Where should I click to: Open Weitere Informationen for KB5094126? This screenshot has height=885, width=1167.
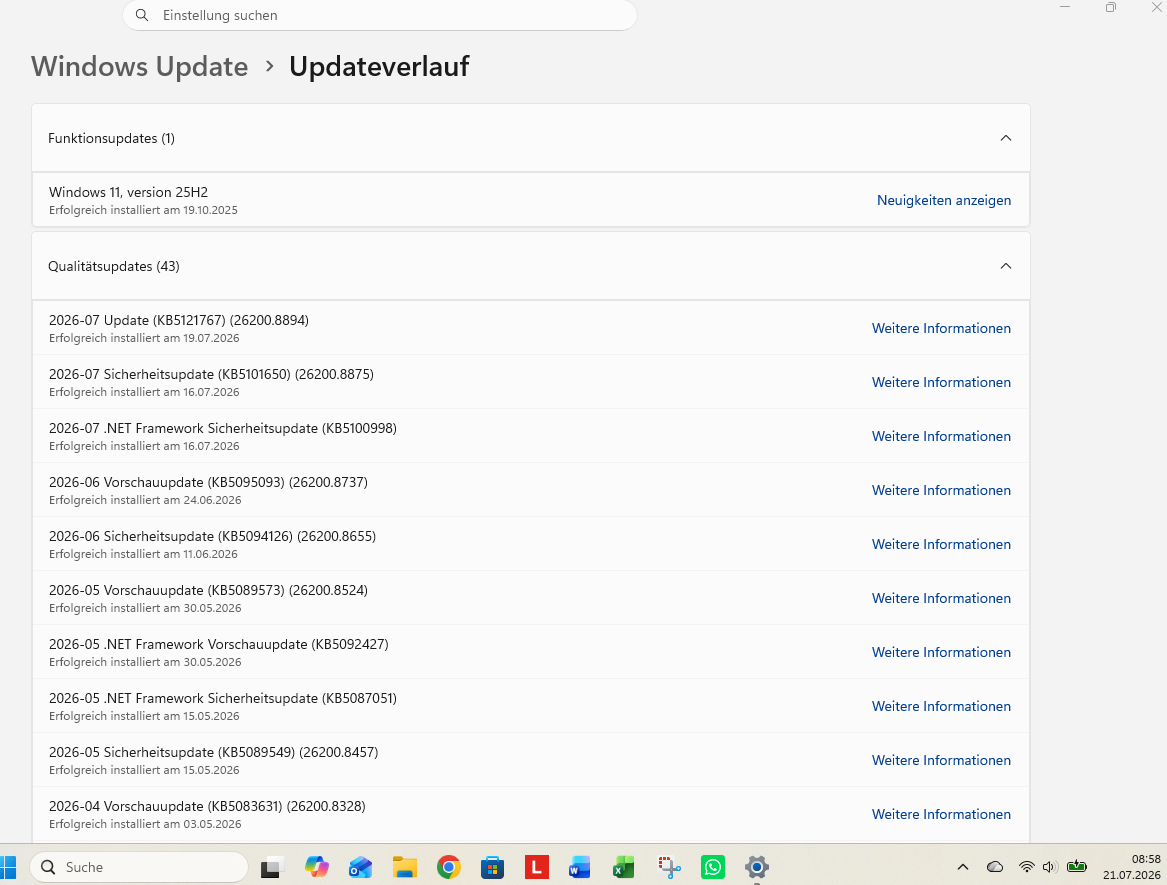941,544
